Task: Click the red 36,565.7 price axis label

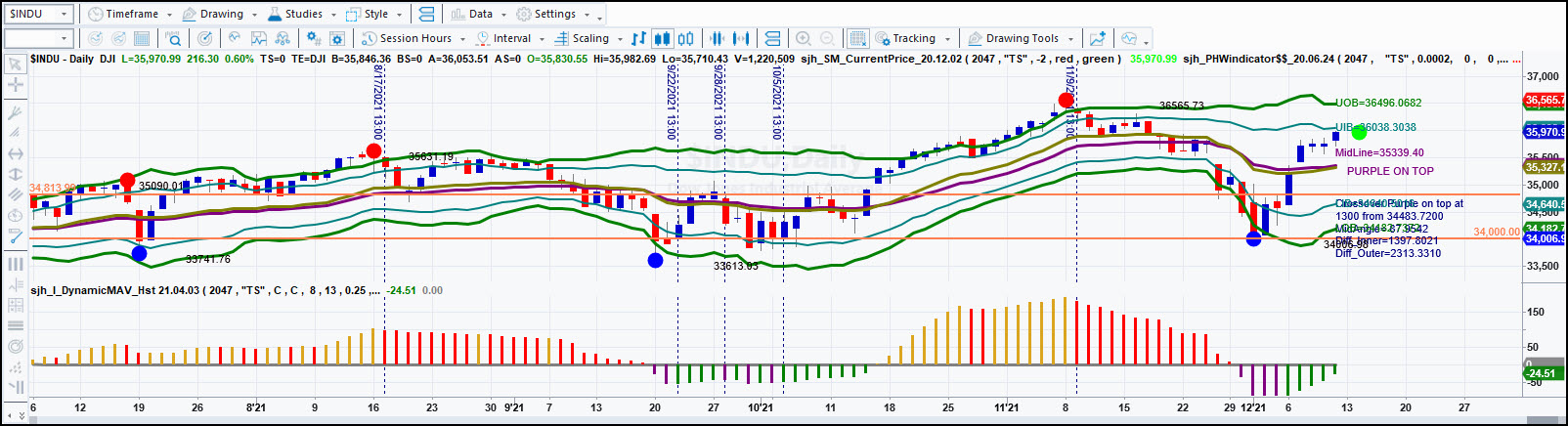Action: coord(1545,100)
